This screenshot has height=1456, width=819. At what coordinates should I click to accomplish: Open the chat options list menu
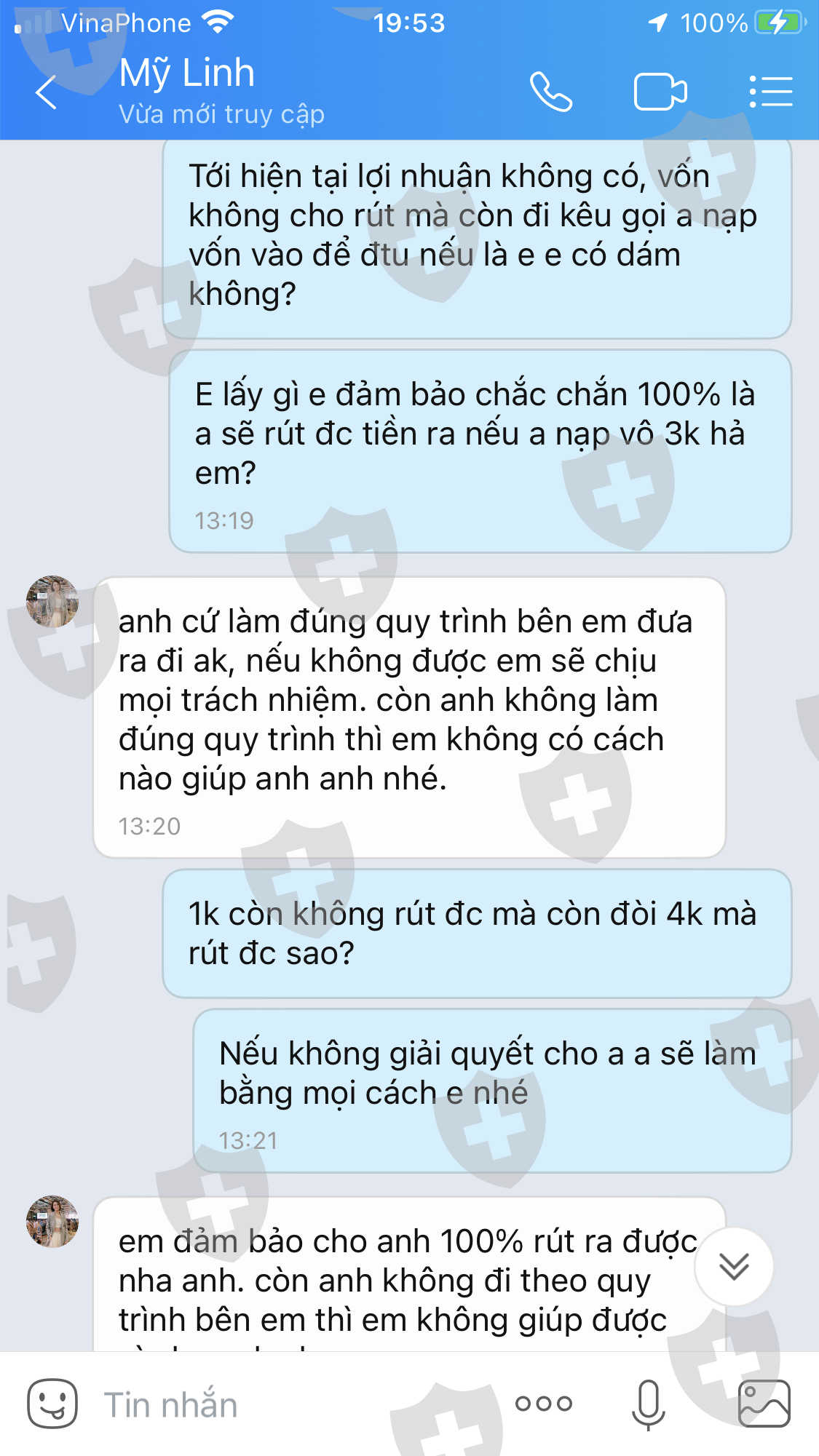(771, 92)
